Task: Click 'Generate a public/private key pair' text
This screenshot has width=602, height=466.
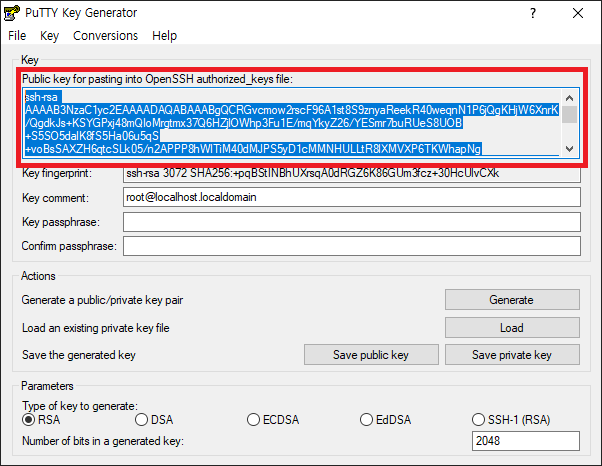Action: tap(102, 300)
